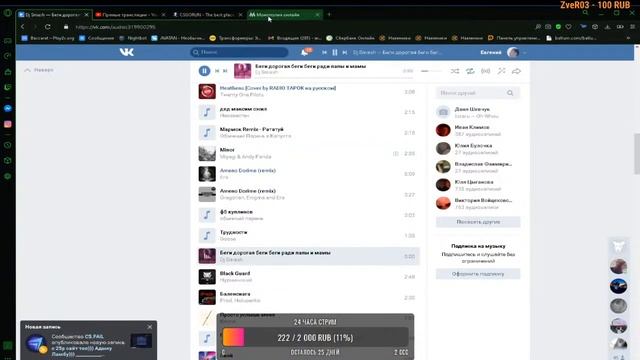Toggle shuffle mode in the audio player

(x=455, y=71)
